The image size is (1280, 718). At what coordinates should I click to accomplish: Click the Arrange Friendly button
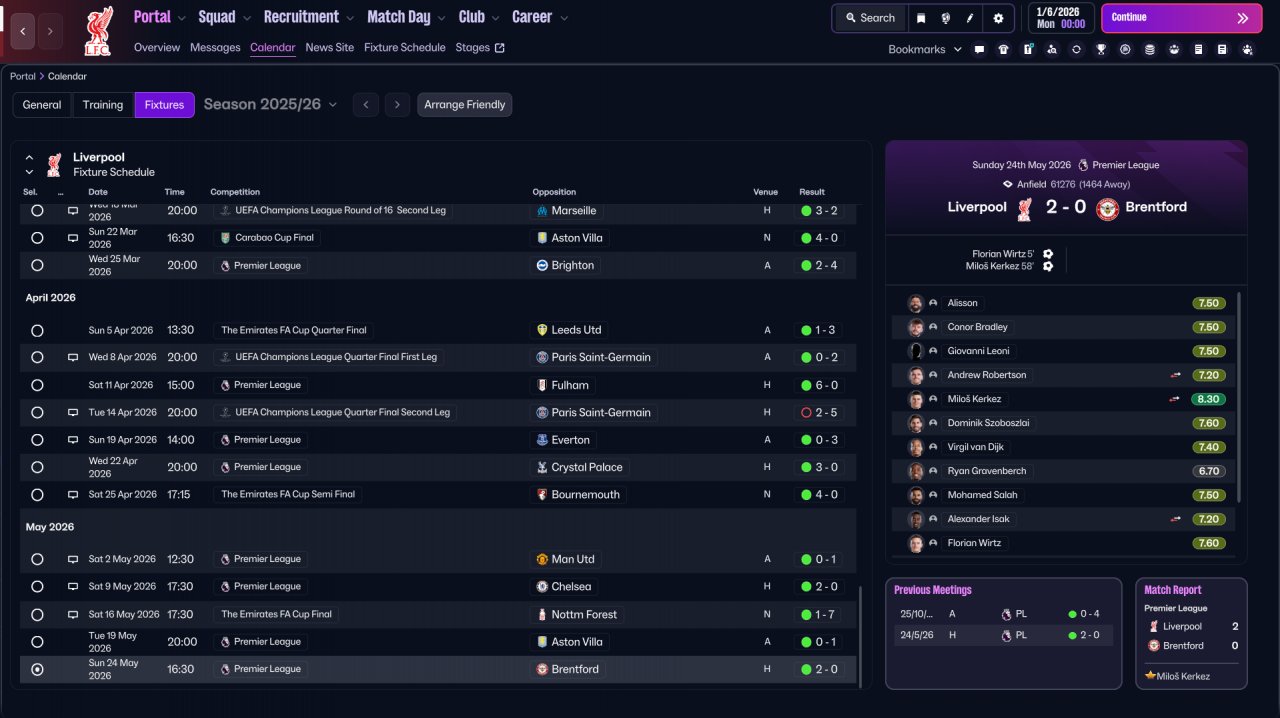pos(465,105)
